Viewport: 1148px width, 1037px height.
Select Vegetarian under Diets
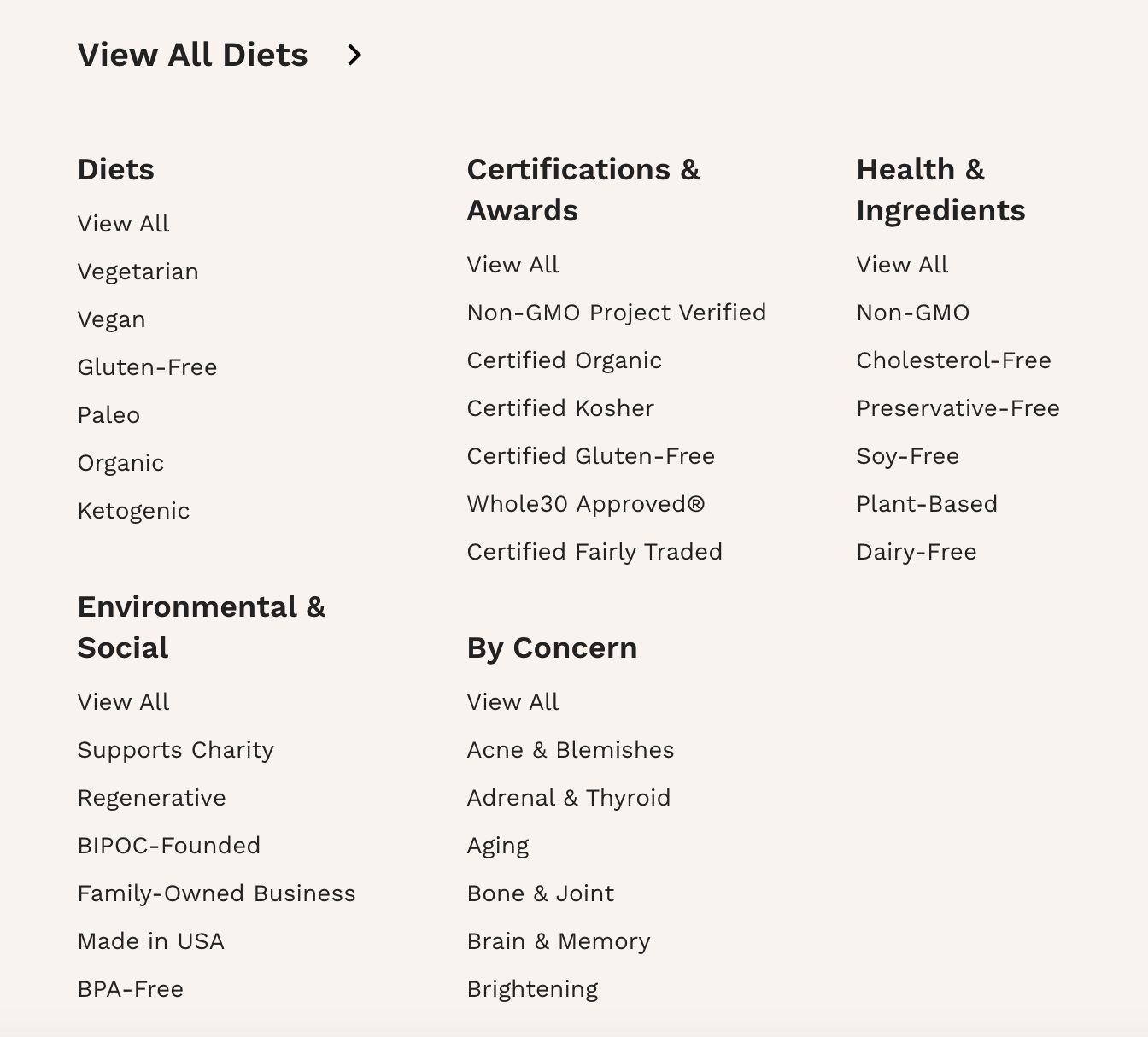pyautogui.click(x=138, y=272)
